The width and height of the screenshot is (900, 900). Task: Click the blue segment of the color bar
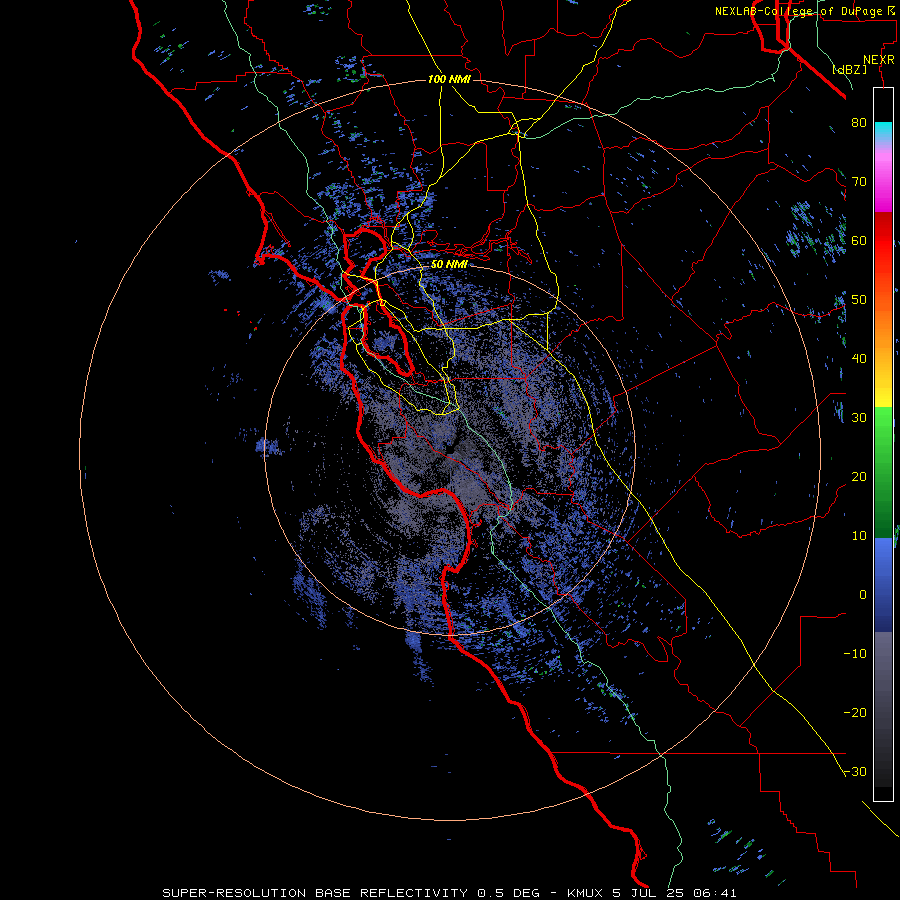pyautogui.click(x=883, y=585)
